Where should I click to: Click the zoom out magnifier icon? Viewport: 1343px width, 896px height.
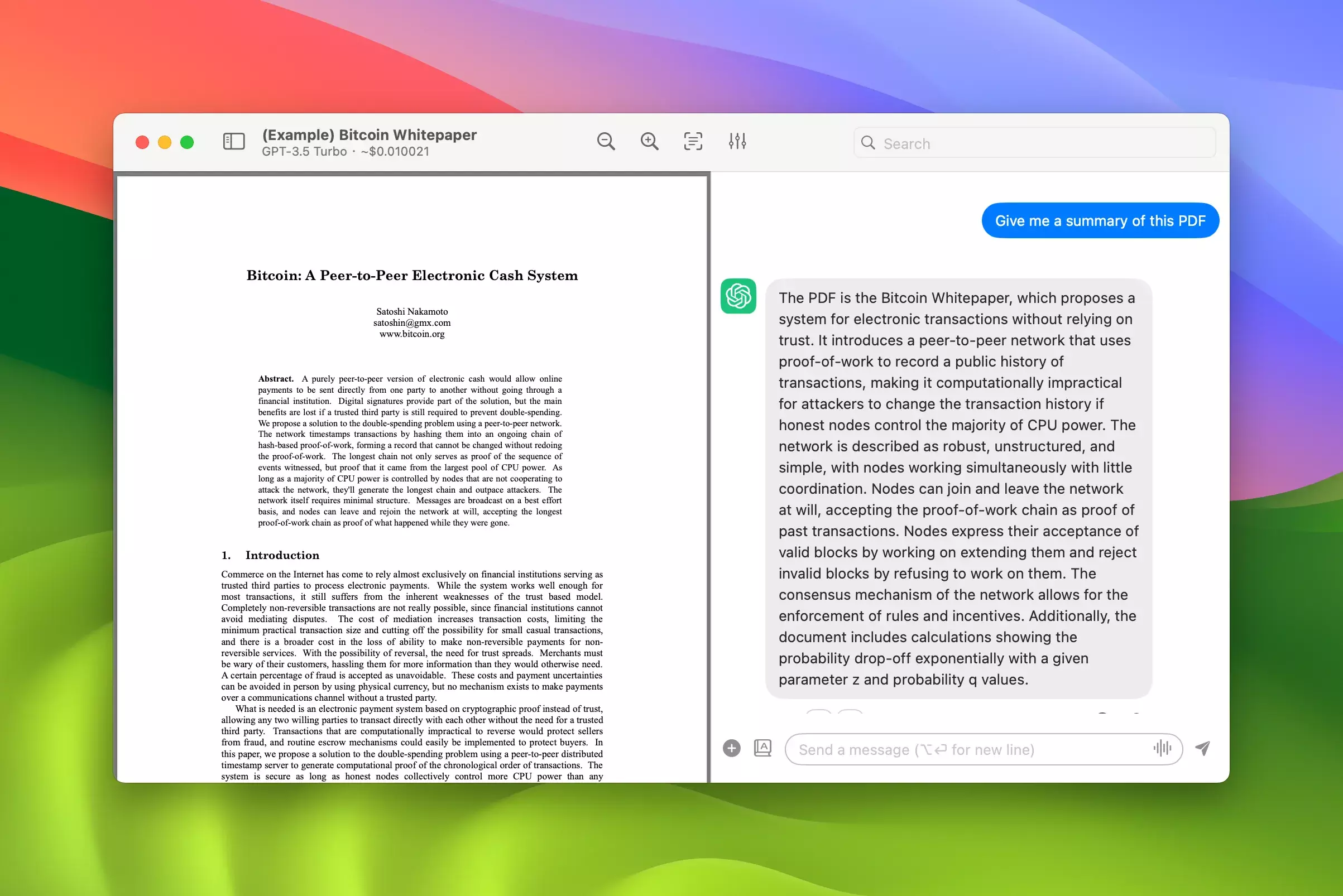point(606,141)
